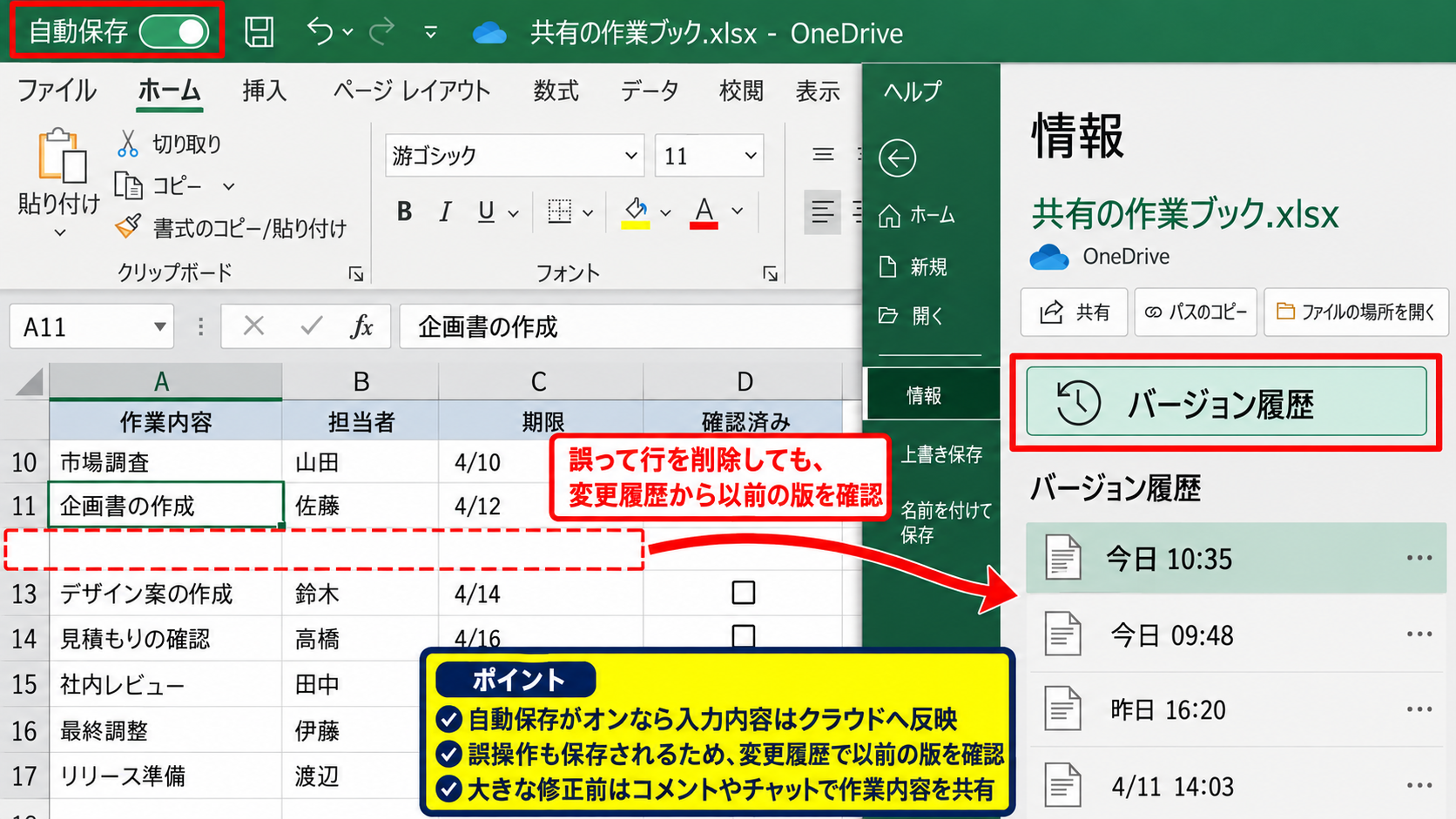This screenshot has width=1456, height=819.
Task: Click ファイルの場所を開く button
Action: pyautogui.click(x=1356, y=312)
